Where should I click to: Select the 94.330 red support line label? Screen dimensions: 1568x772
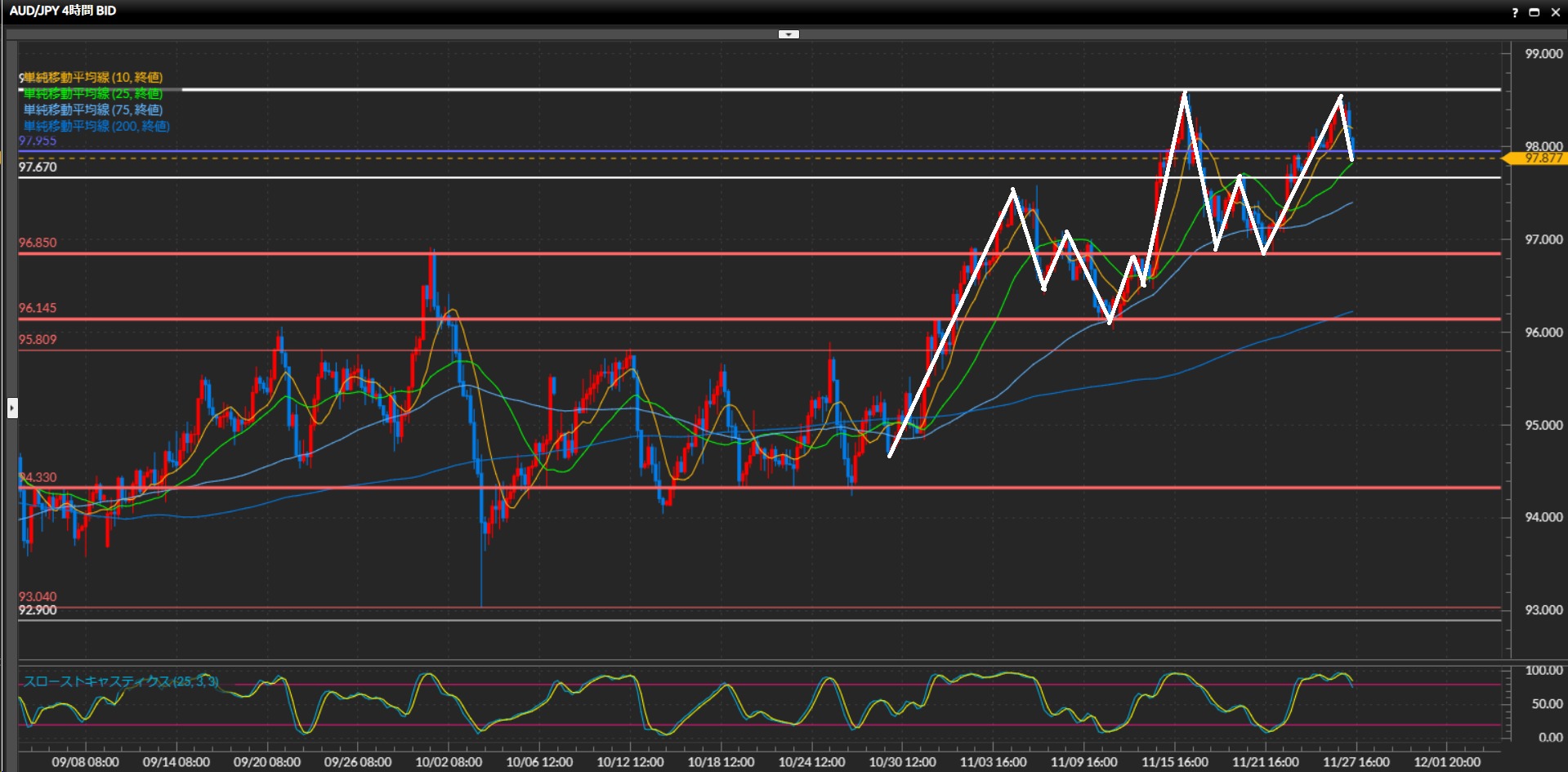[x=38, y=477]
